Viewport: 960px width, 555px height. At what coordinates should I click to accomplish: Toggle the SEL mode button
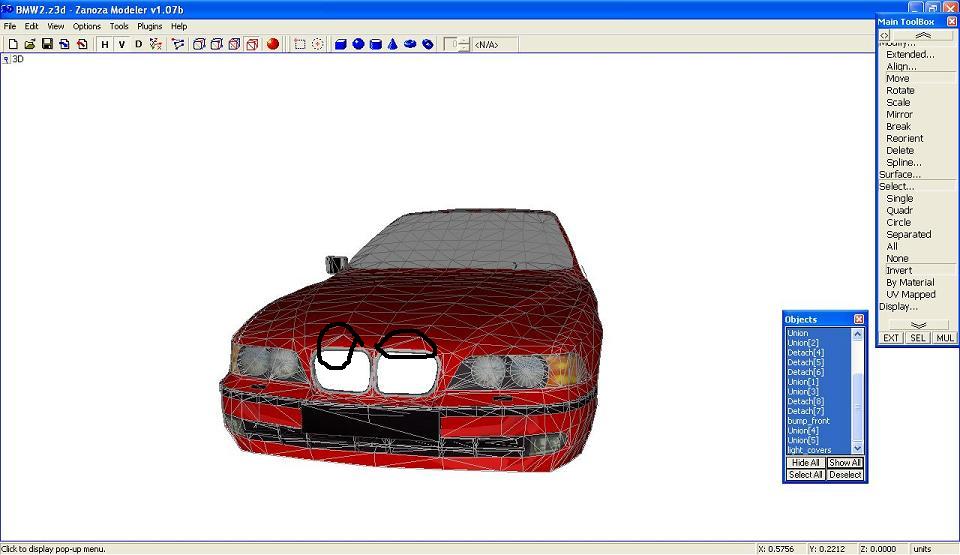pyautogui.click(x=917, y=338)
